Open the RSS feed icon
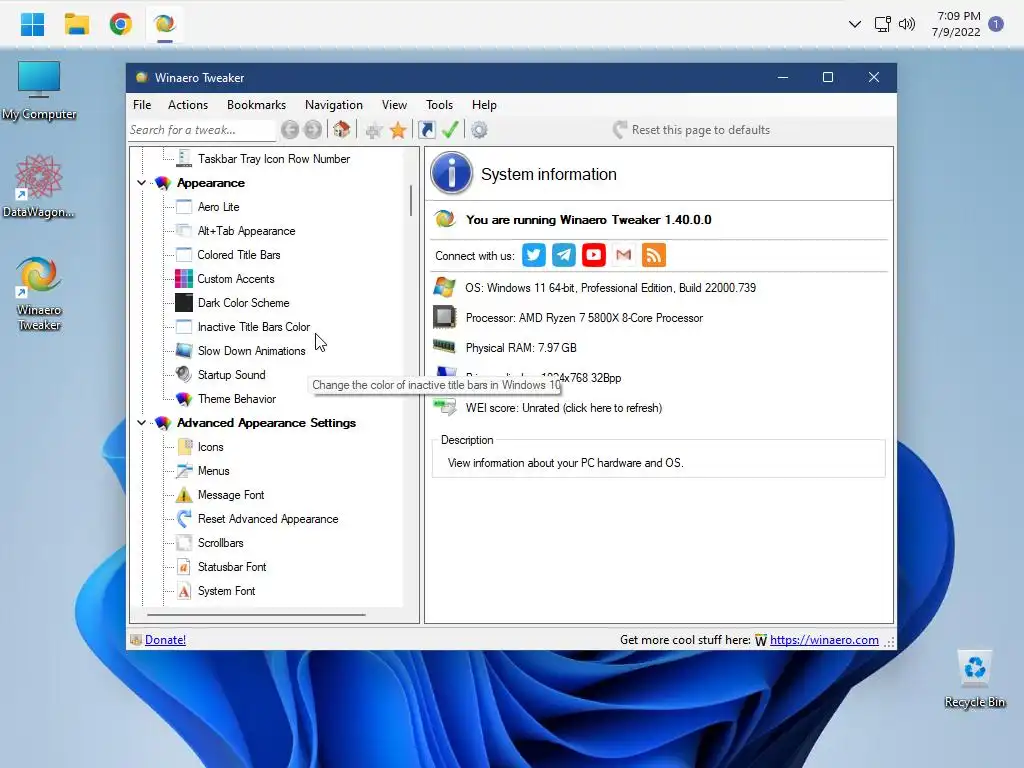1024x768 pixels. click(654, 255)
